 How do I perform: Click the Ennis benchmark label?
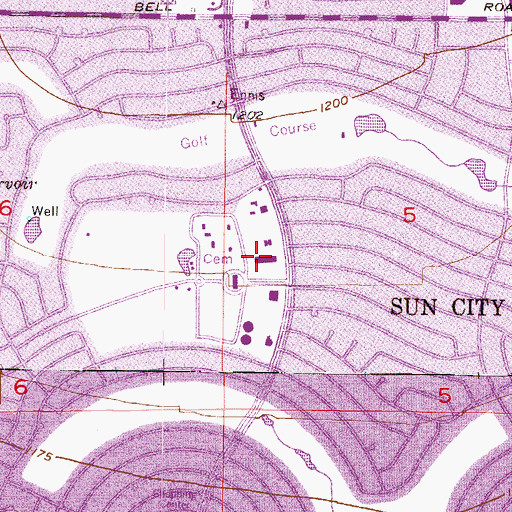[248, 95]
